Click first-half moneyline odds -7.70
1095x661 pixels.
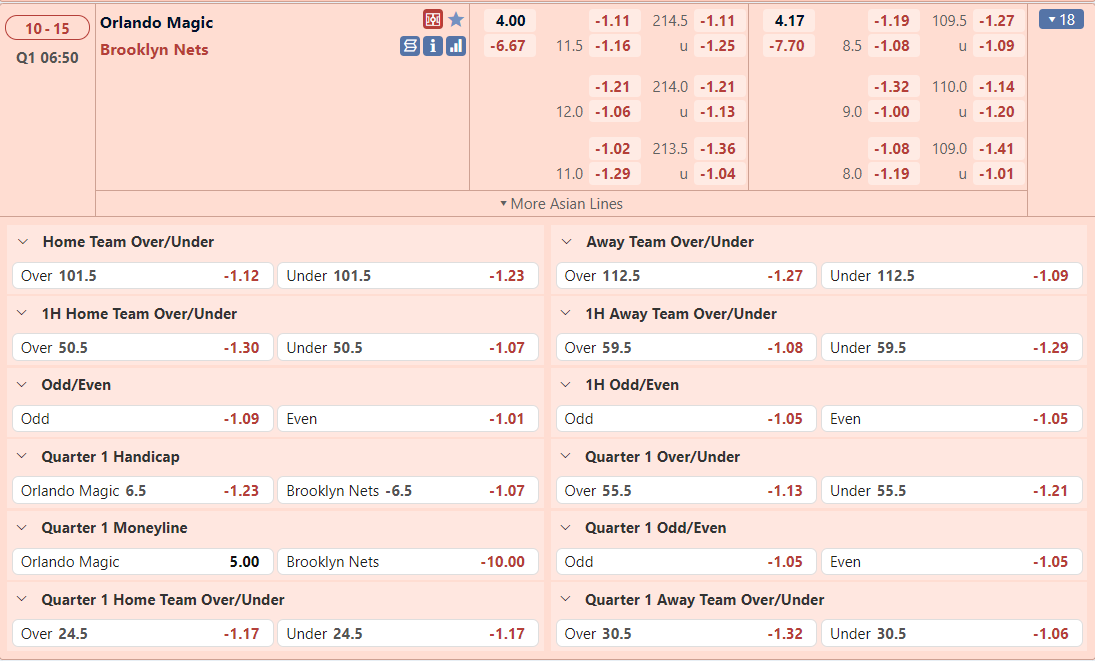(x=789, y=46)
